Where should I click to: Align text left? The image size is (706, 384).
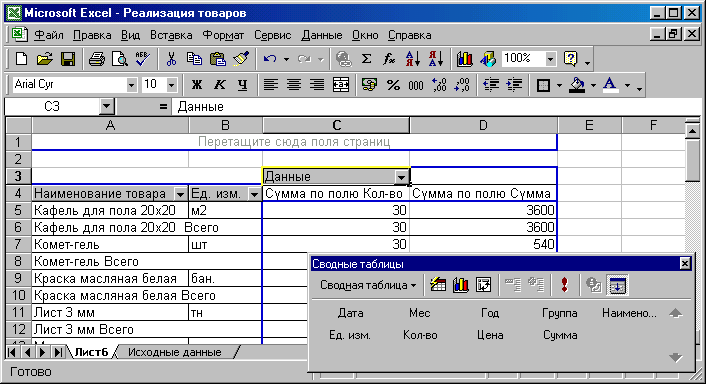[x=271, y=85]
